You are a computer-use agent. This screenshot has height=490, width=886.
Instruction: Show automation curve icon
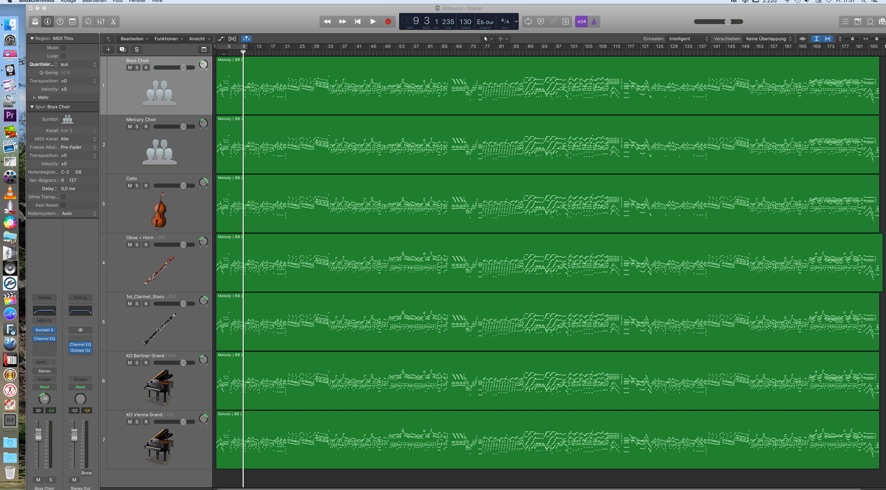(221, 38)
